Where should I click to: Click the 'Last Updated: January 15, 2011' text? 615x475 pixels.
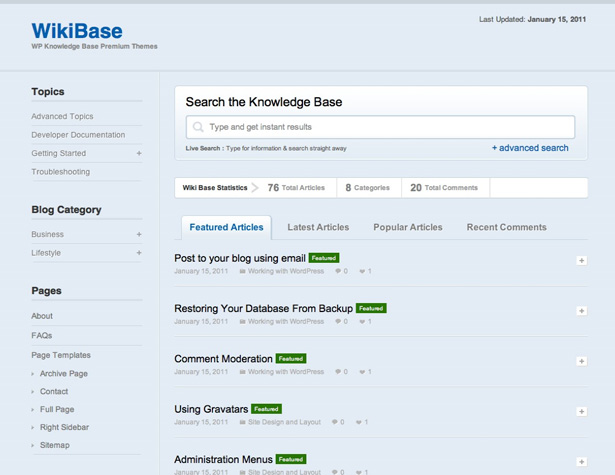[x=532, y=19]
